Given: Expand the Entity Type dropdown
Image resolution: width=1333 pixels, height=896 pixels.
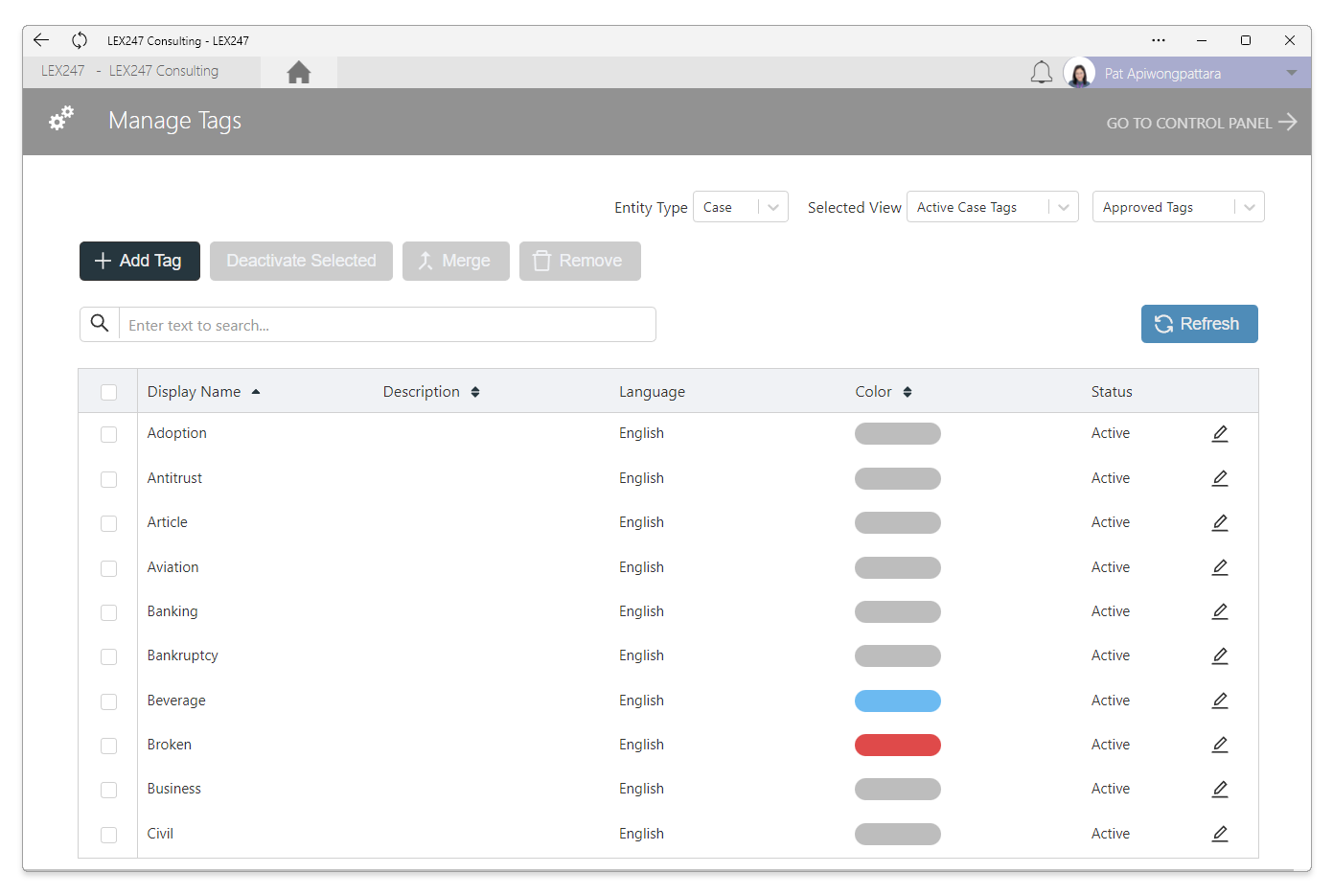Looking at the screenshot, I should [740, 207].
